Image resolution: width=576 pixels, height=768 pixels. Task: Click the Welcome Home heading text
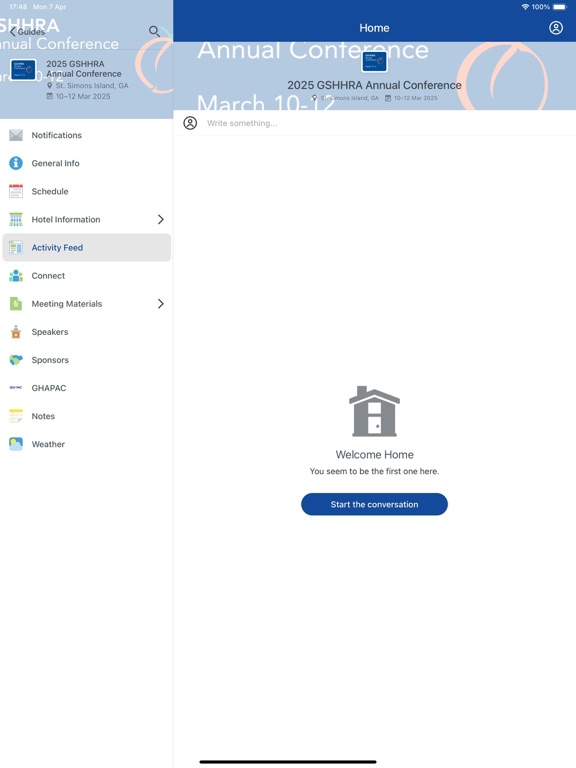pyautogui.click(x=374, y=455)
